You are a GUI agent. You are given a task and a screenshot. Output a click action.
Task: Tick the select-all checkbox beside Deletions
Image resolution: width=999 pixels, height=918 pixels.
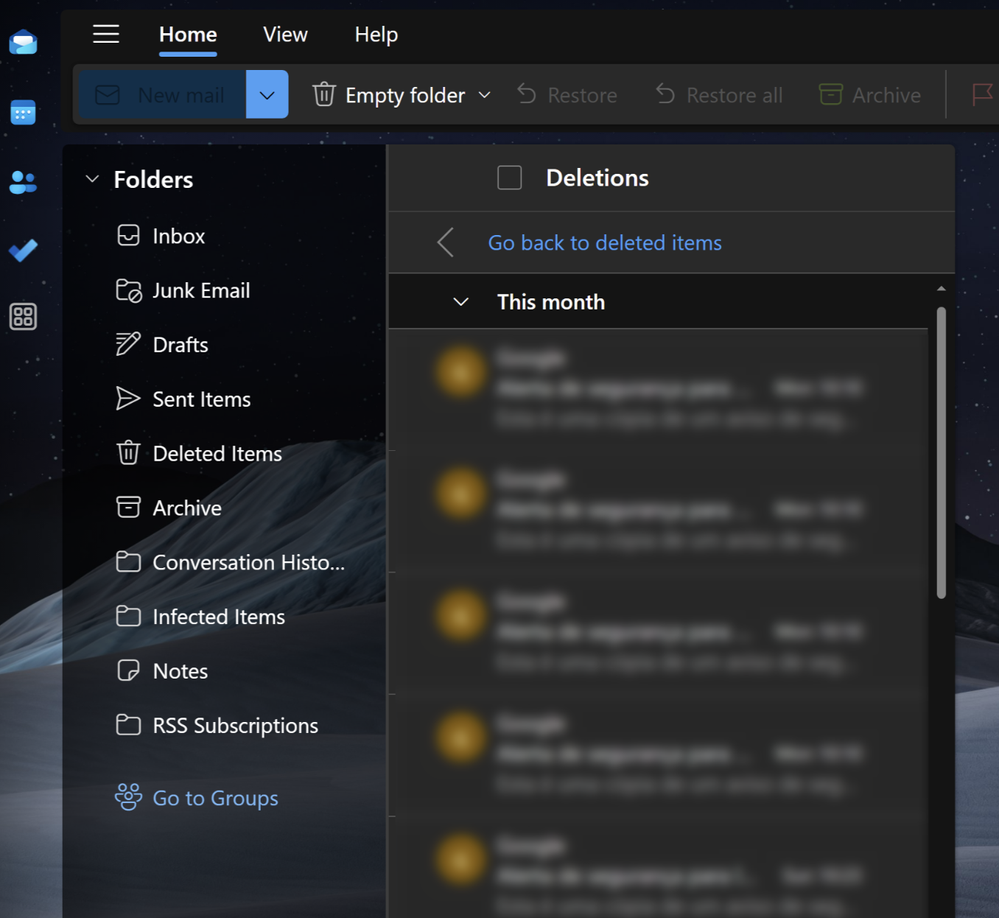pos(510,178)
